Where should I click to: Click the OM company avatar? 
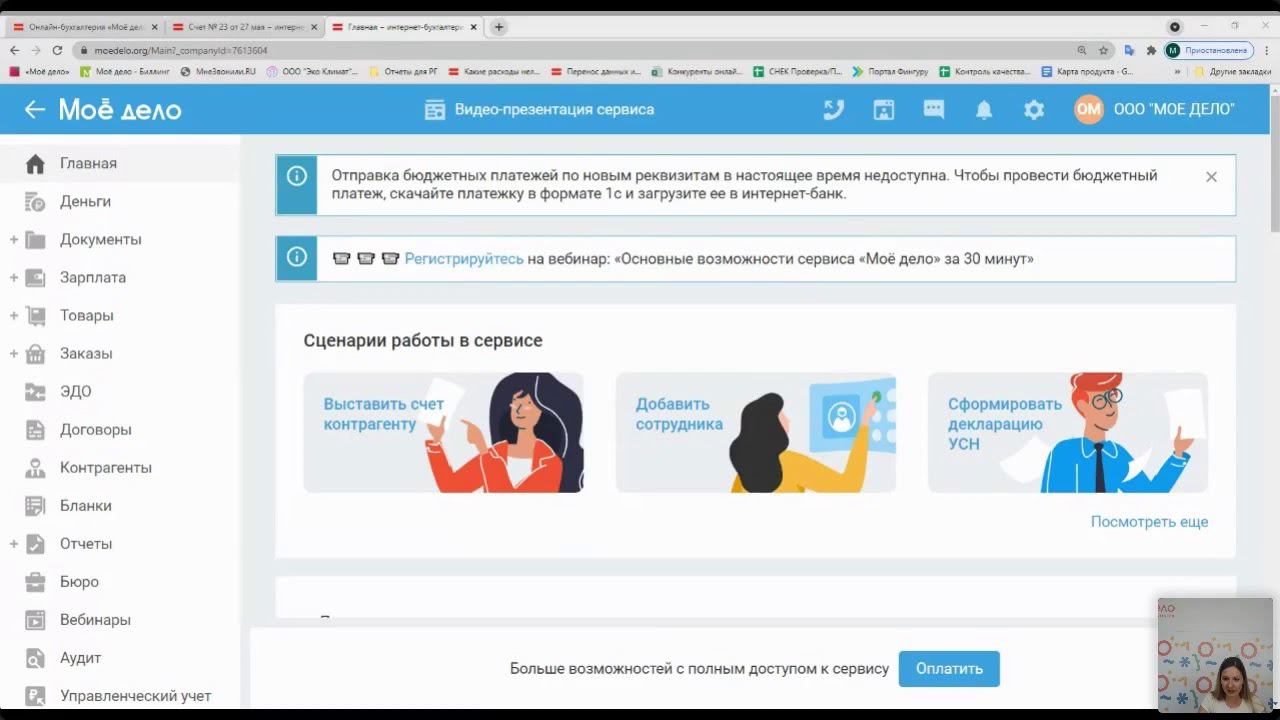coord(1089,110)
